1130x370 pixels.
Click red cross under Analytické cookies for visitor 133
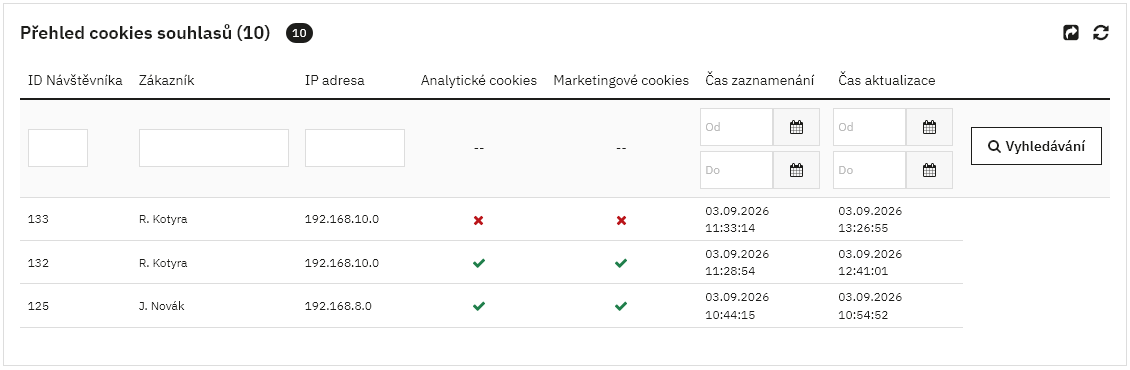pyautogui.click(x=479, y=220)
